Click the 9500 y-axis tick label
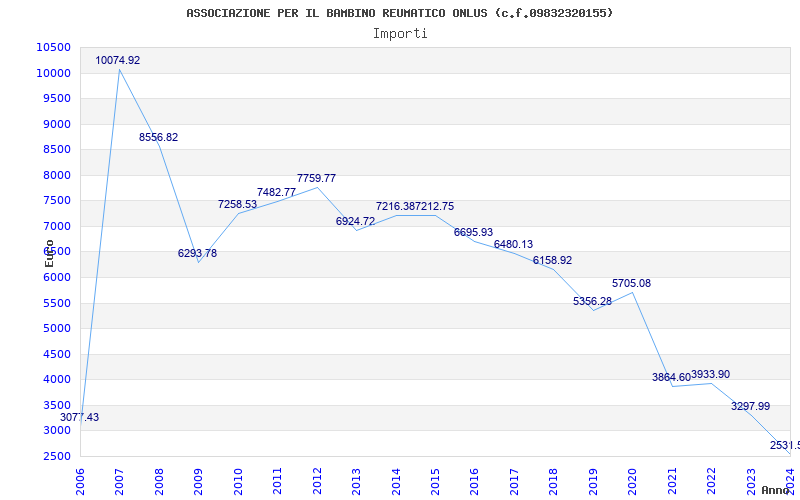 click(57, 98)
